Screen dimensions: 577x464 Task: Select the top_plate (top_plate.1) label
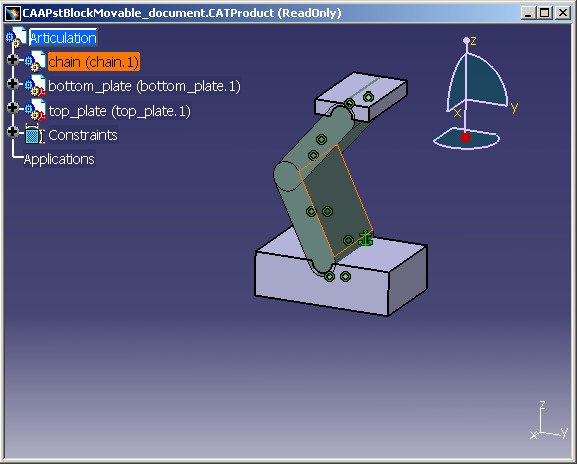pos(120,111)
